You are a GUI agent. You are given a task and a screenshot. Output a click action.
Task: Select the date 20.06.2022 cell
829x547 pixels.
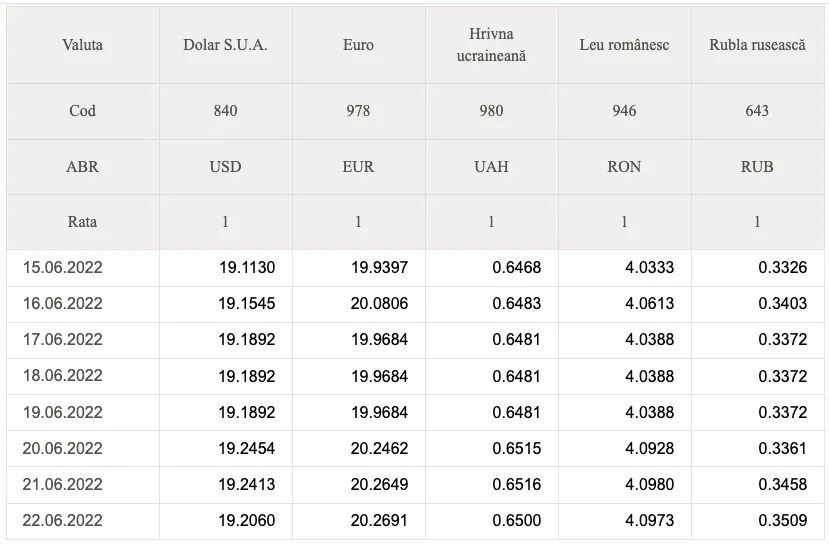tap(63, 448)
